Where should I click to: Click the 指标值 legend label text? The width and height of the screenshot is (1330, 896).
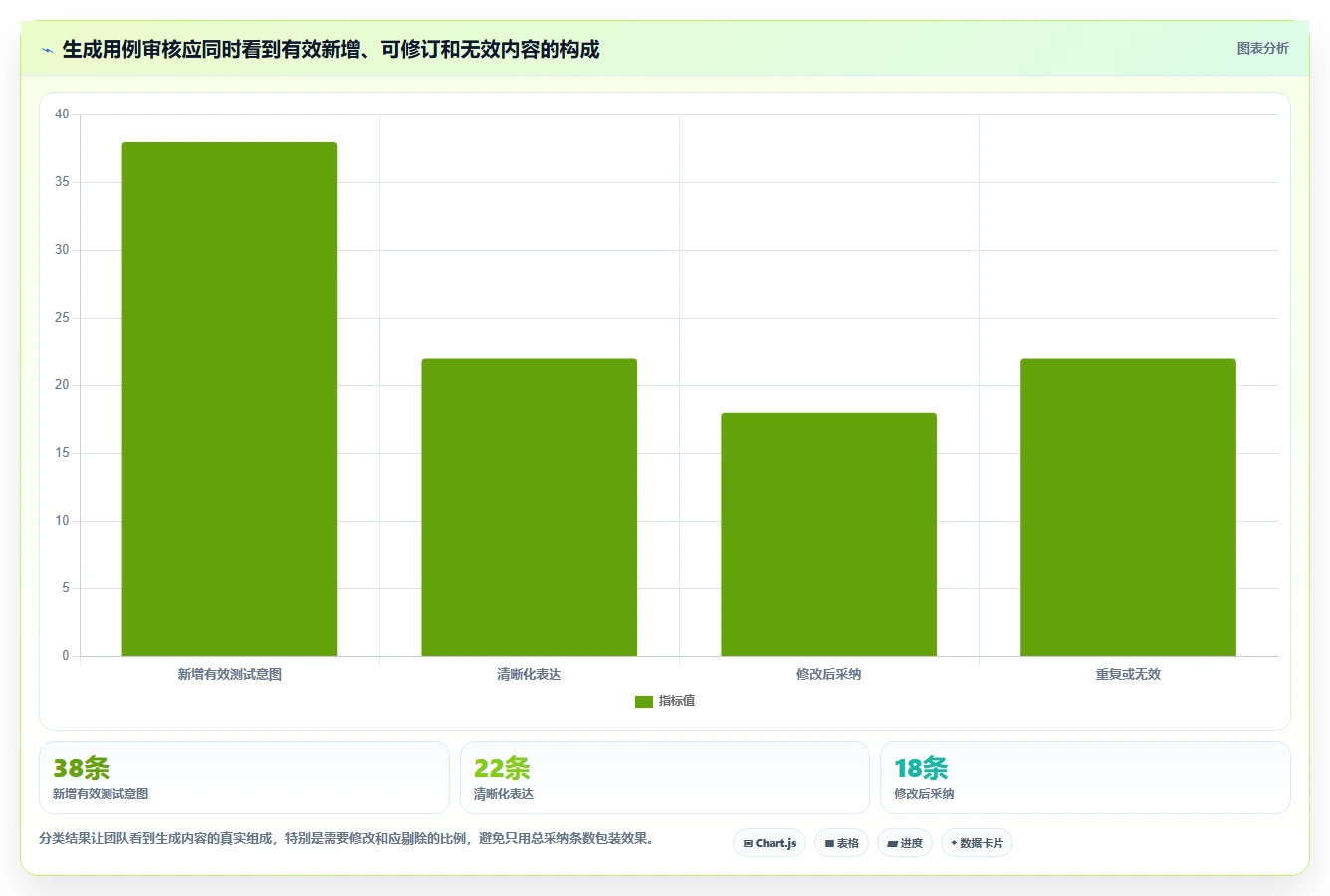coord(677,701)
